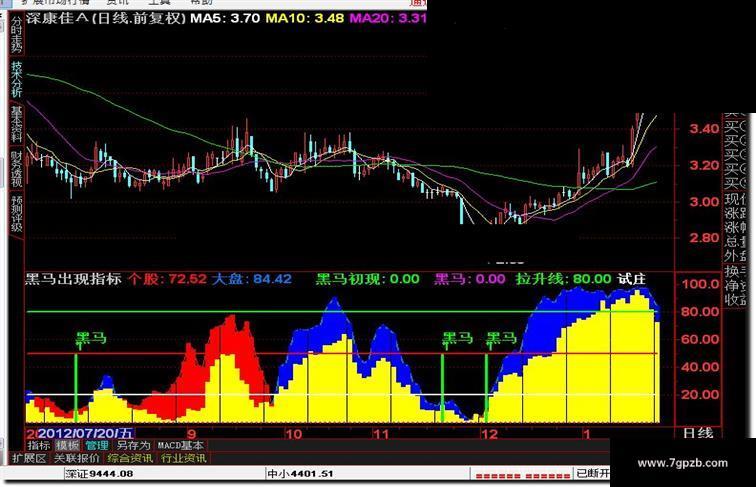Click the 日线 period label
This screenshot has width=756, height=487.
[x=698, y=433]
